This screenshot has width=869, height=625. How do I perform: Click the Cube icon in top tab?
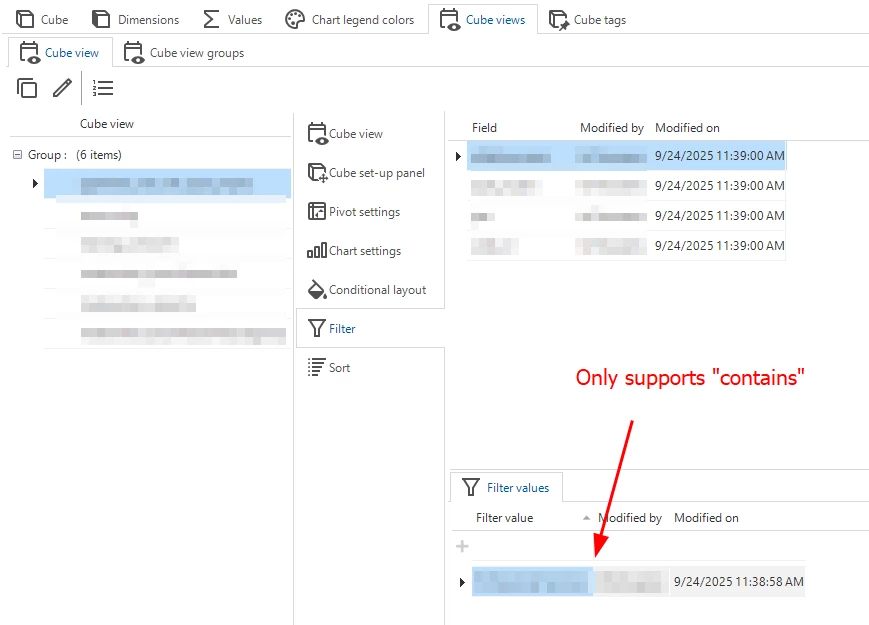[25, 19]
